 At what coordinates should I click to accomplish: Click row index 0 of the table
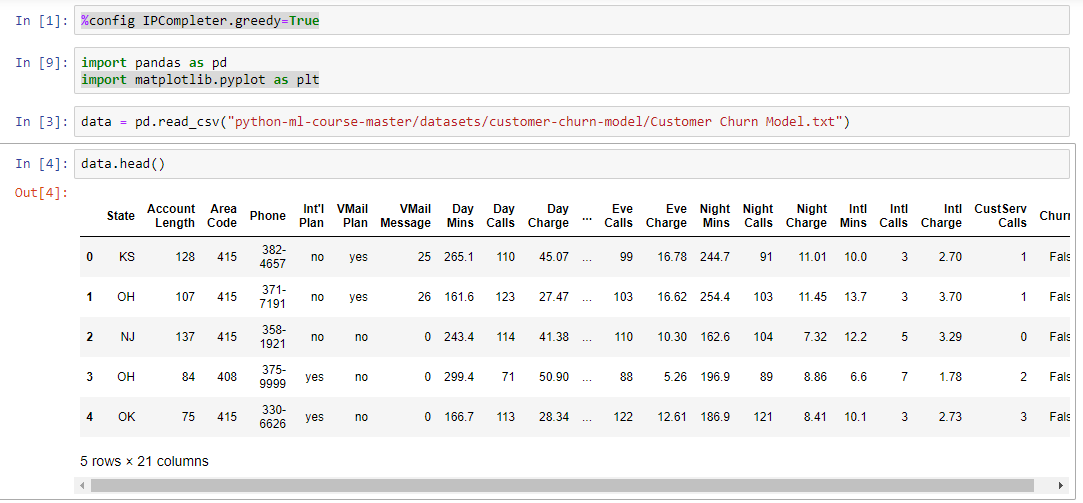90,257
